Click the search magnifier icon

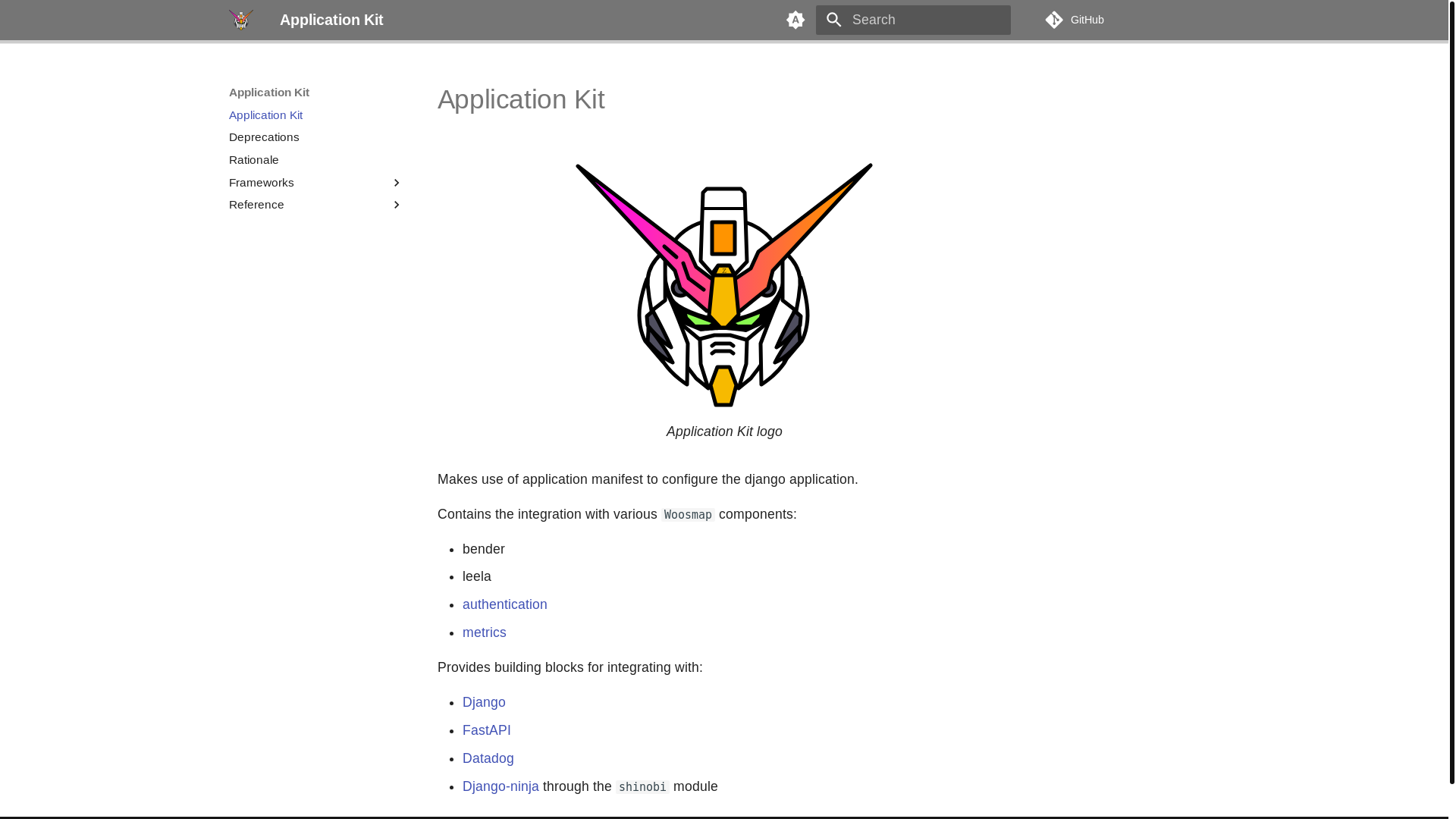click(x=834, y=20)
